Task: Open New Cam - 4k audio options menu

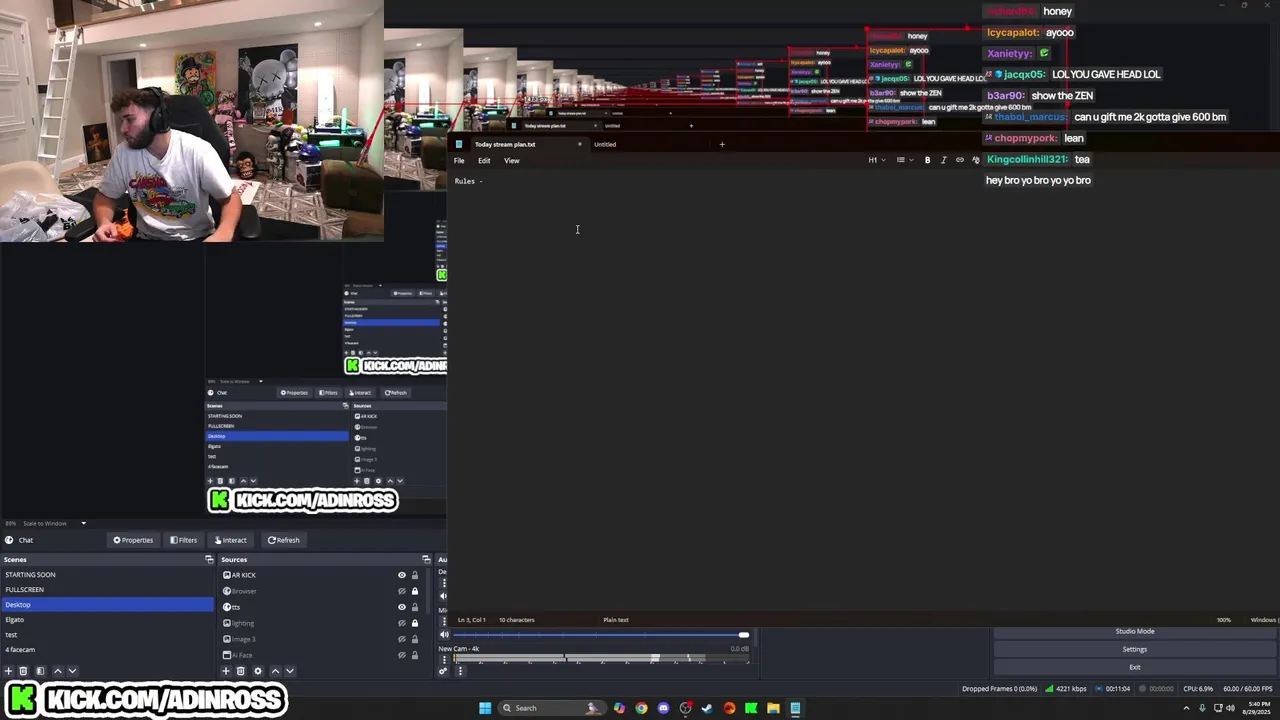Action: (444, 660)
